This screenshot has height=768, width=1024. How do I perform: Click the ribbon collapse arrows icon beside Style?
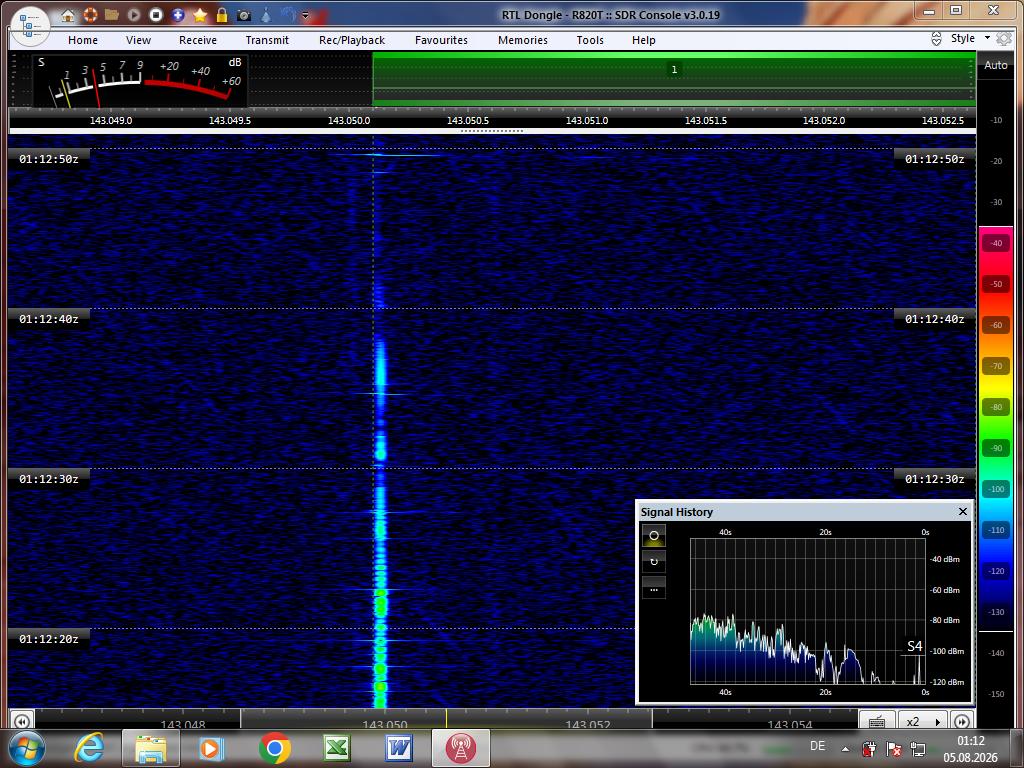pyautogui.click(x=936, y=39)
